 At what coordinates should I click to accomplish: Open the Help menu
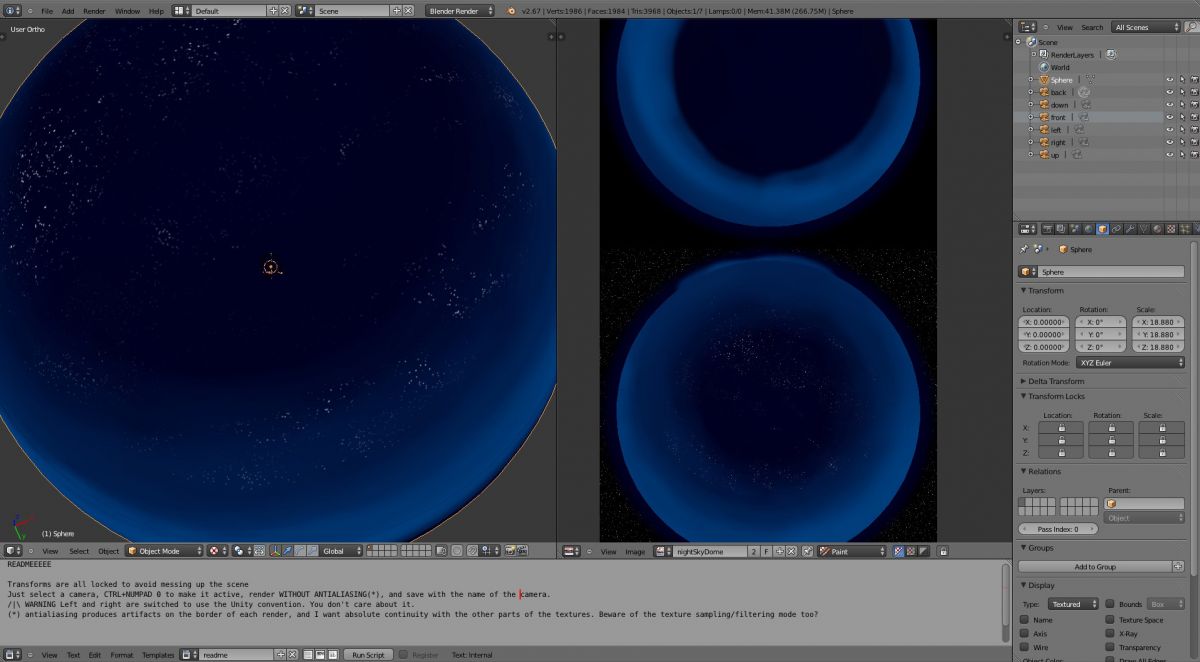156,10
